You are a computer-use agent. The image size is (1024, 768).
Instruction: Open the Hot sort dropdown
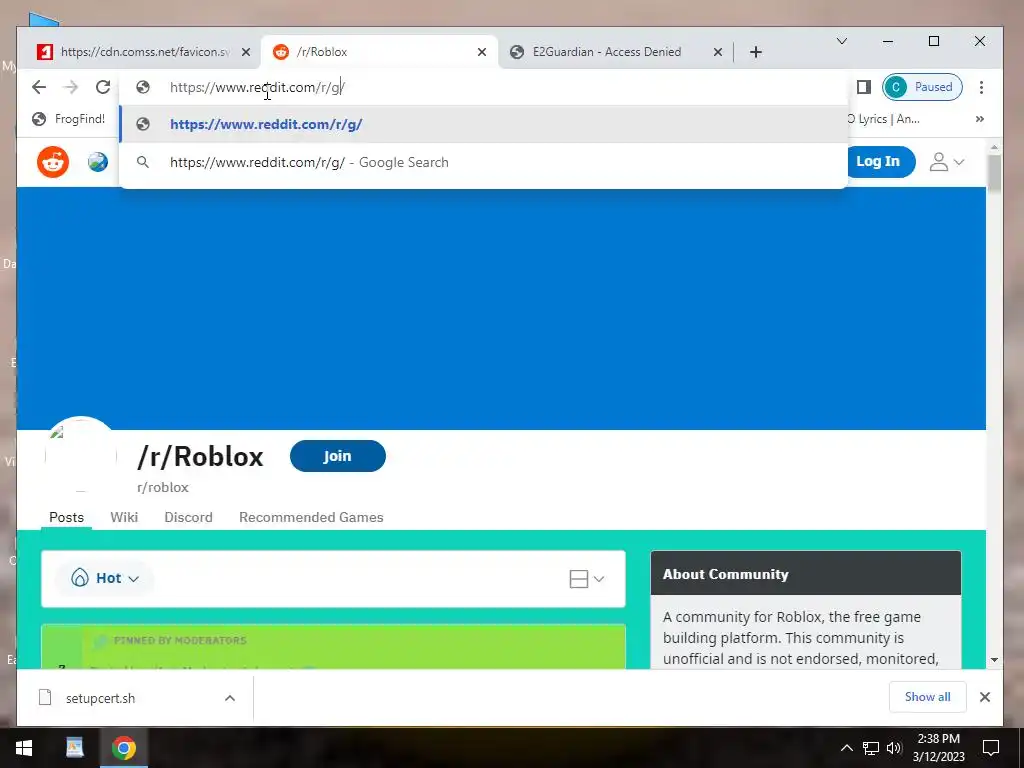105,578
